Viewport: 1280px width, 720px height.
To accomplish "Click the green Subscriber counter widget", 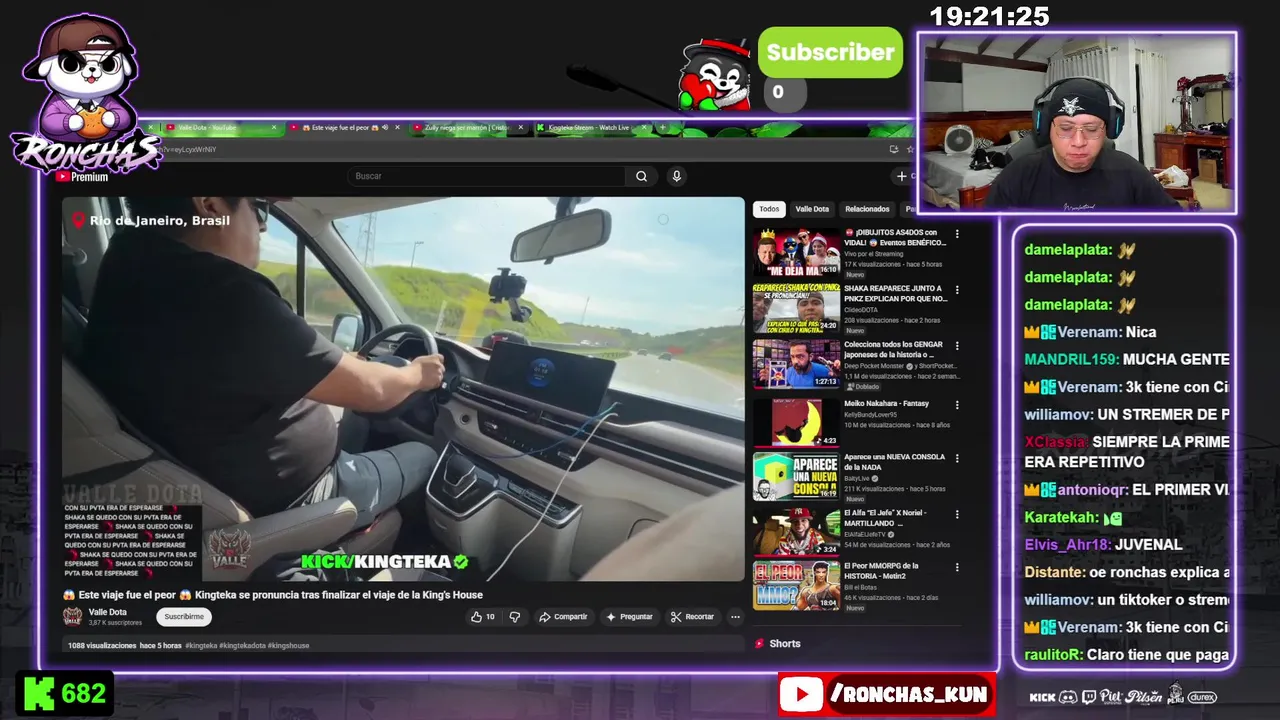I will click(830, 52).
